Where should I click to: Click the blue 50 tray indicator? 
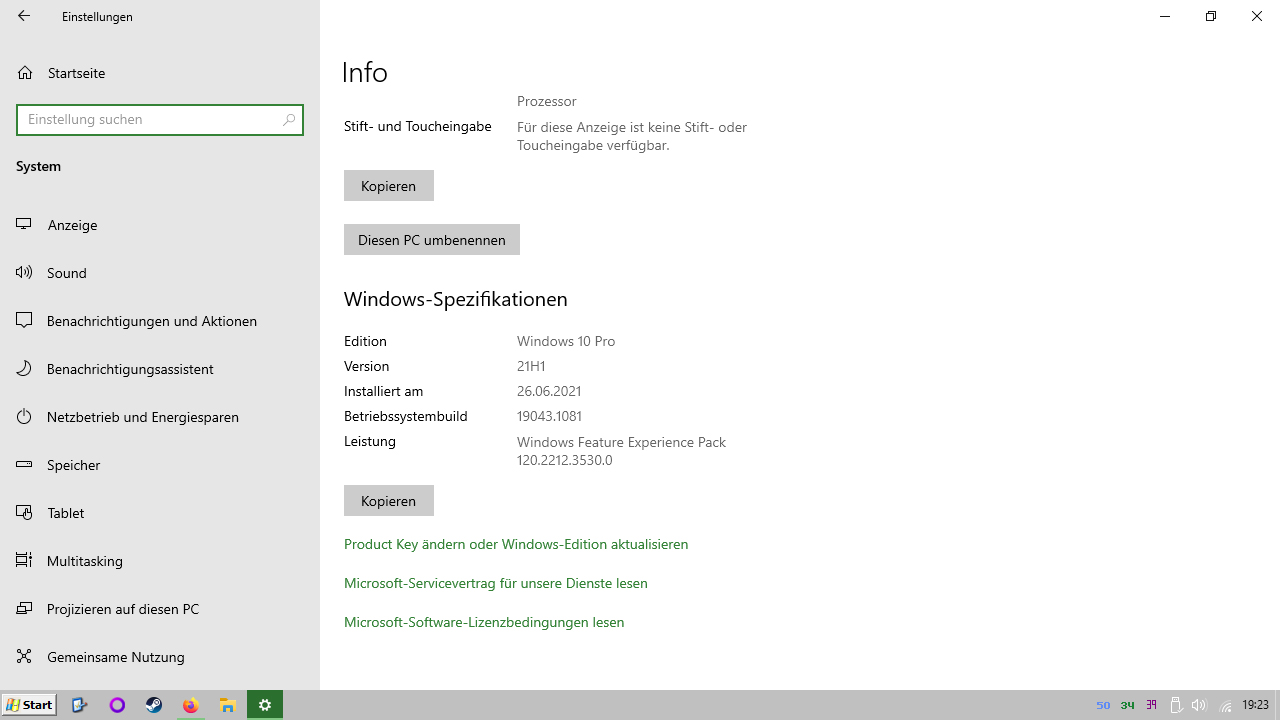[x=1103, y=705]
